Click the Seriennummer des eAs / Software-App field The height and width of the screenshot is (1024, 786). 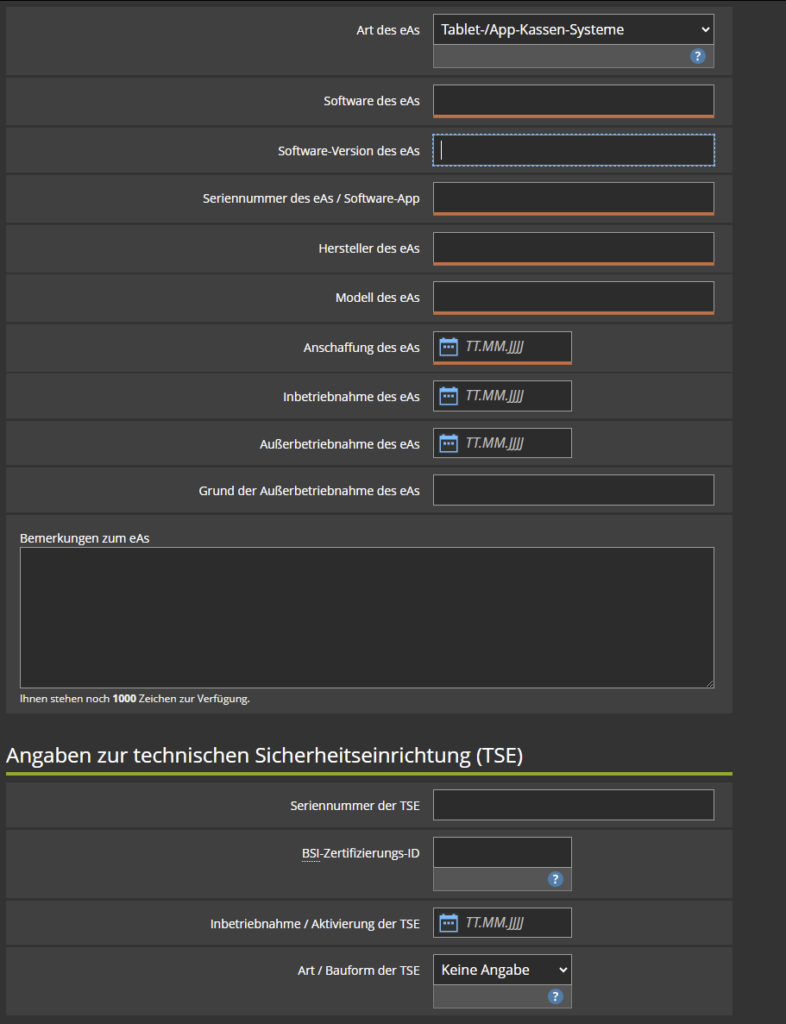(x=573, y=198)
